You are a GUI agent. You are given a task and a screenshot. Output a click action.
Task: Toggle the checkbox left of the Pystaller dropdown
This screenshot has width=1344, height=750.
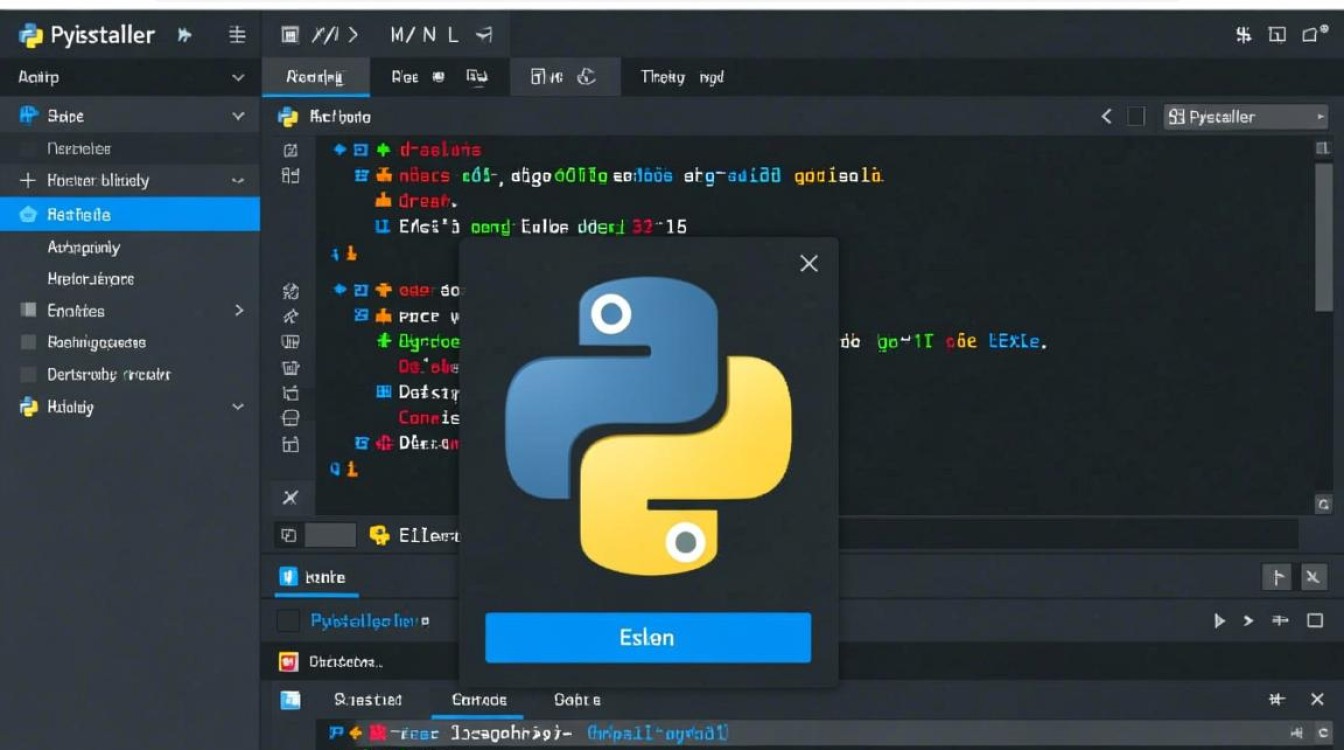coord(1136,117)
